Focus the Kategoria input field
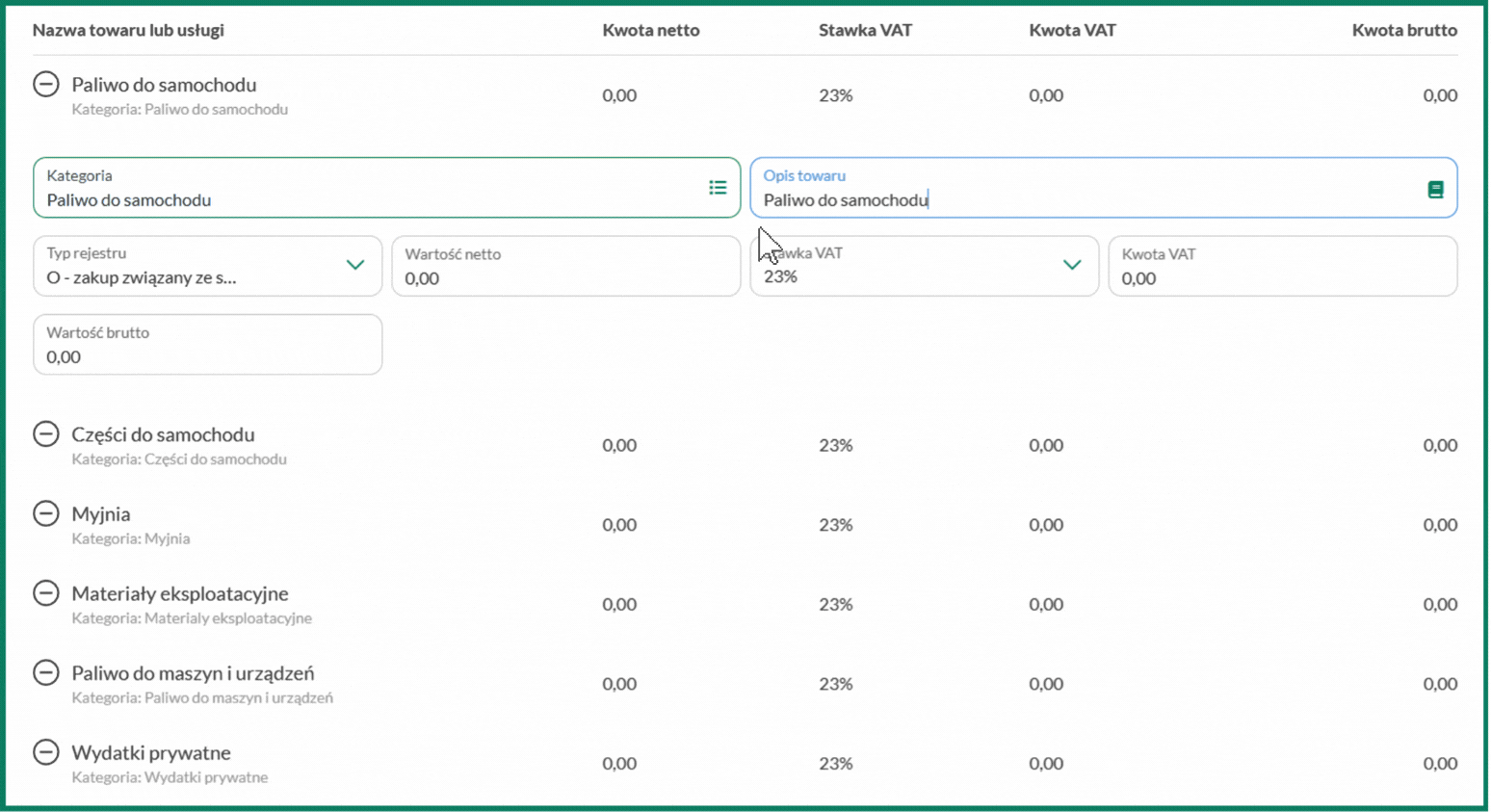Screen dimensions: 1491x812 (x=386, y=188)
